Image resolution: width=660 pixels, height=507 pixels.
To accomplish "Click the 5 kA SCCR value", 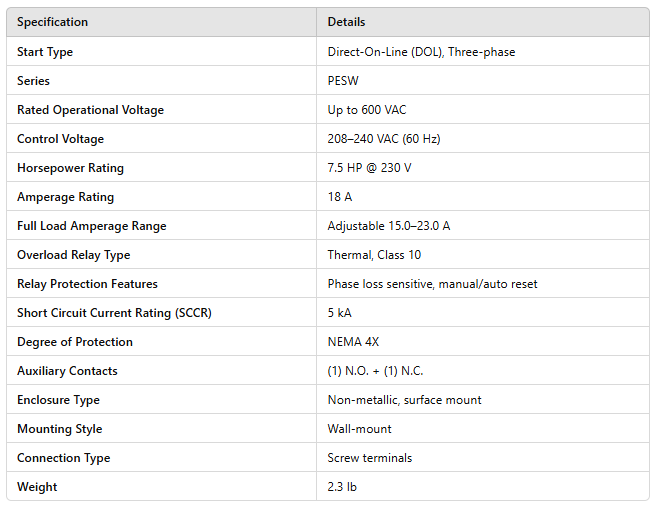I will [x=339, y=313].
